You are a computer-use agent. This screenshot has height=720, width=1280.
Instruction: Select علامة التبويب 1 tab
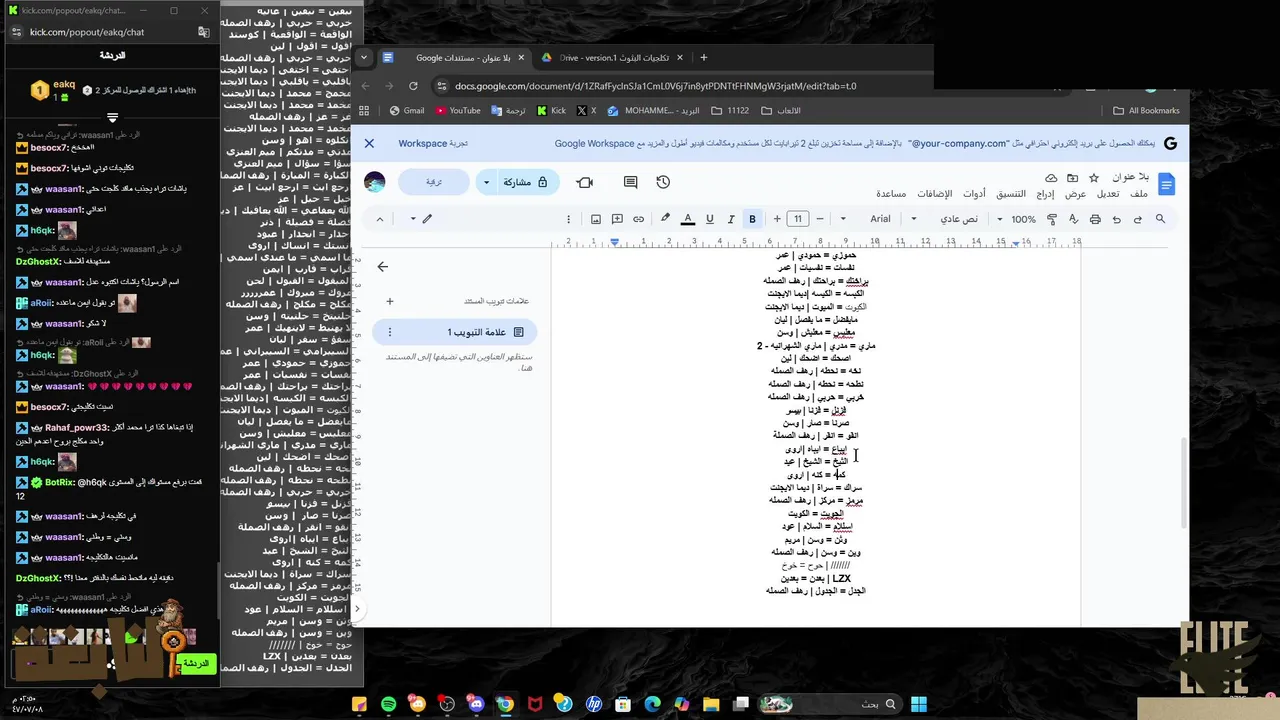(454, 332)
